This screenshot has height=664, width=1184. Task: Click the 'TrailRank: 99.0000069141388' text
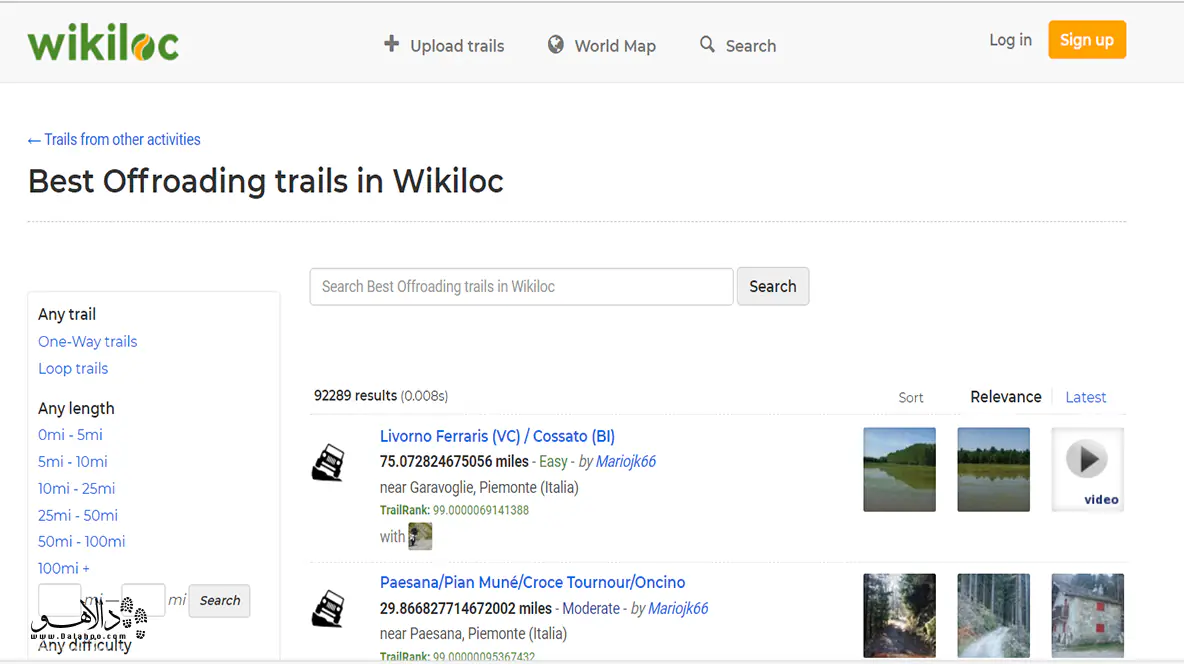tap(454, 510)
